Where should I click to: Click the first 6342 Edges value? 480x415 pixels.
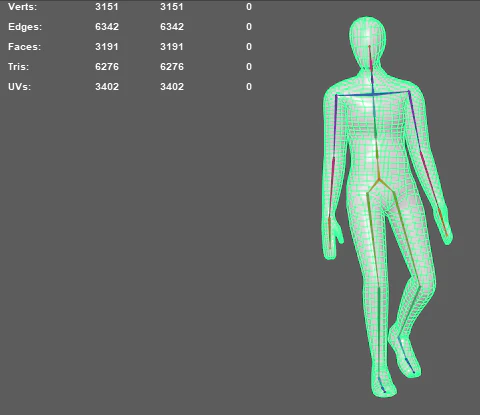tap(107, 27)
